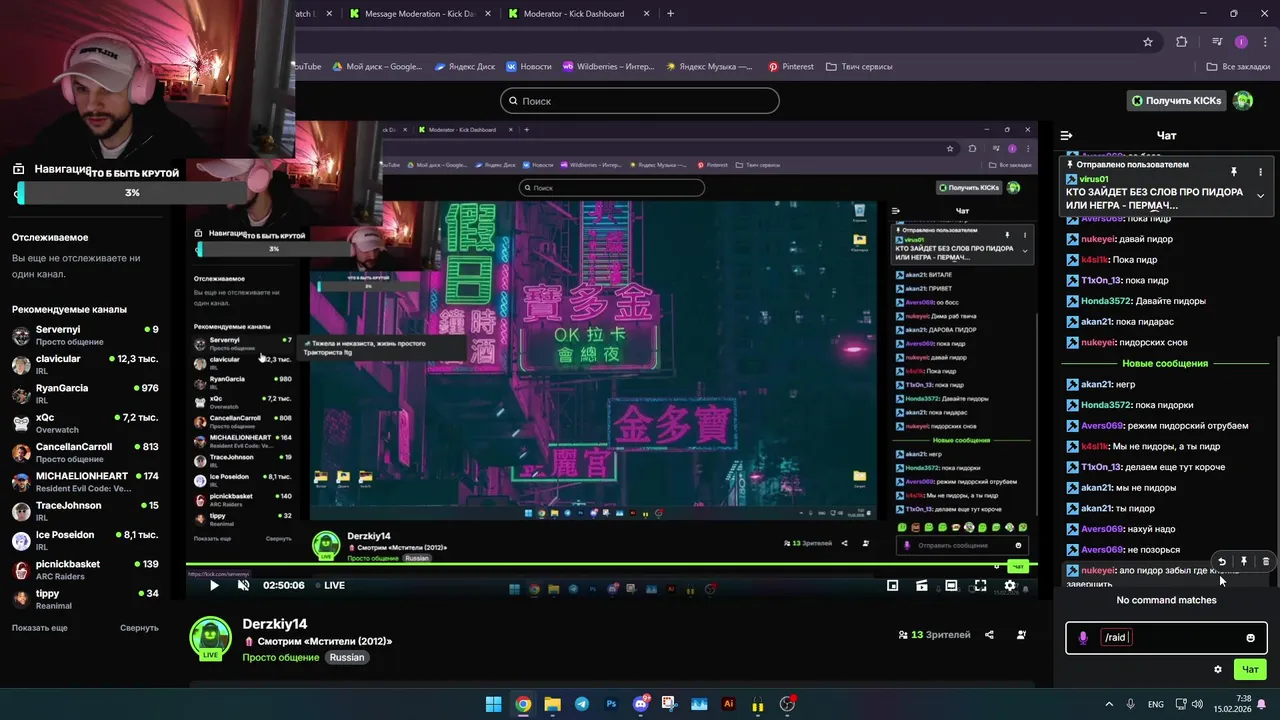The height and width of the screenshot is (720, 1280).
Task: Enable mini player mode on the video
Action: (893, 586)
